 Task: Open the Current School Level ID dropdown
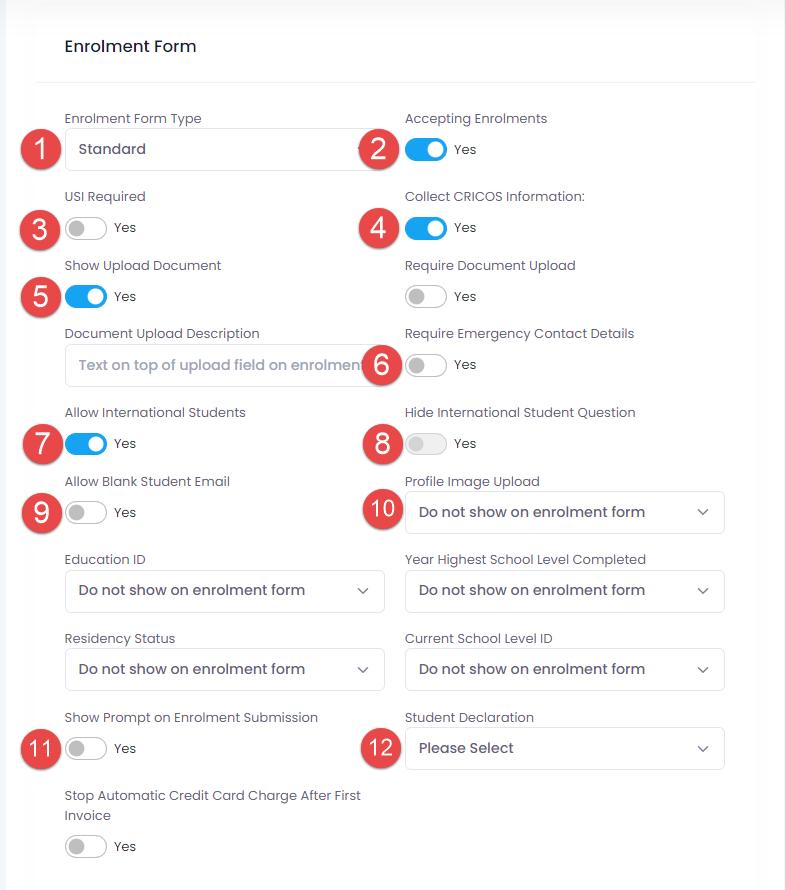[x=564, y=670]
